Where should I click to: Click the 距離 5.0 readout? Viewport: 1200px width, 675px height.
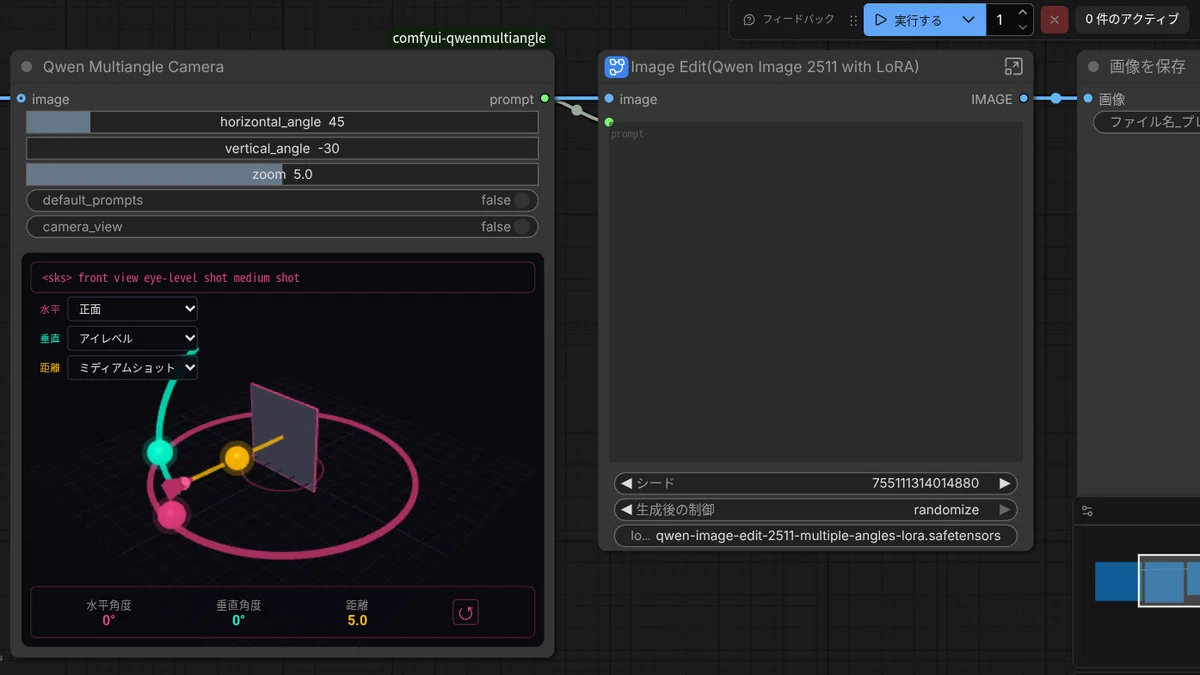(x=357, y=613)
